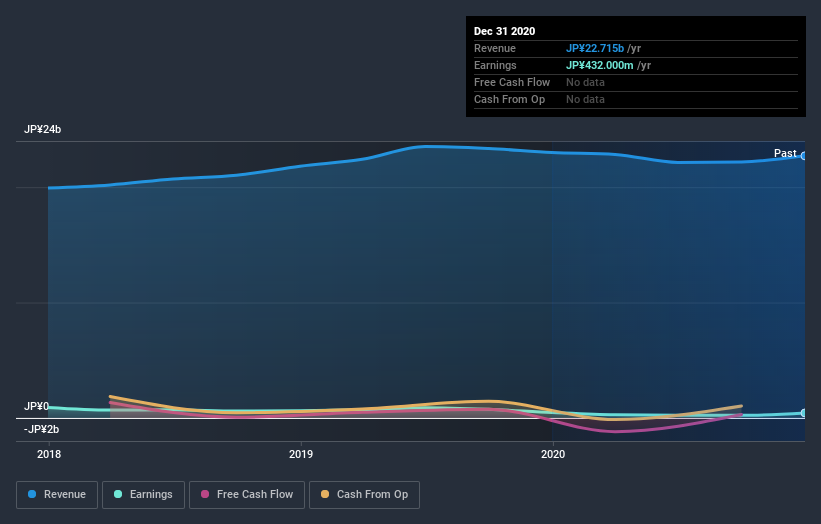Image resolution: width=821 pixels, height=524 pixels.
Task: Toggle the Earnings legend button
Action: 143,495
